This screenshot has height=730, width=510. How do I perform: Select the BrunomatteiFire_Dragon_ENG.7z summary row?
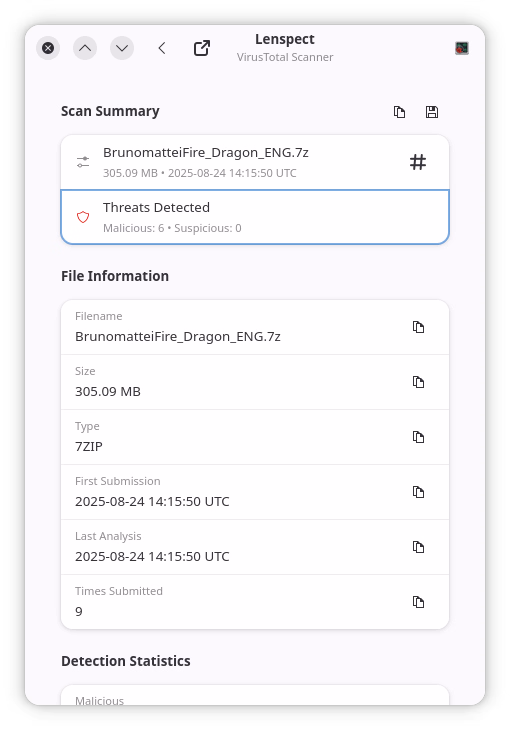pos(255,162)
